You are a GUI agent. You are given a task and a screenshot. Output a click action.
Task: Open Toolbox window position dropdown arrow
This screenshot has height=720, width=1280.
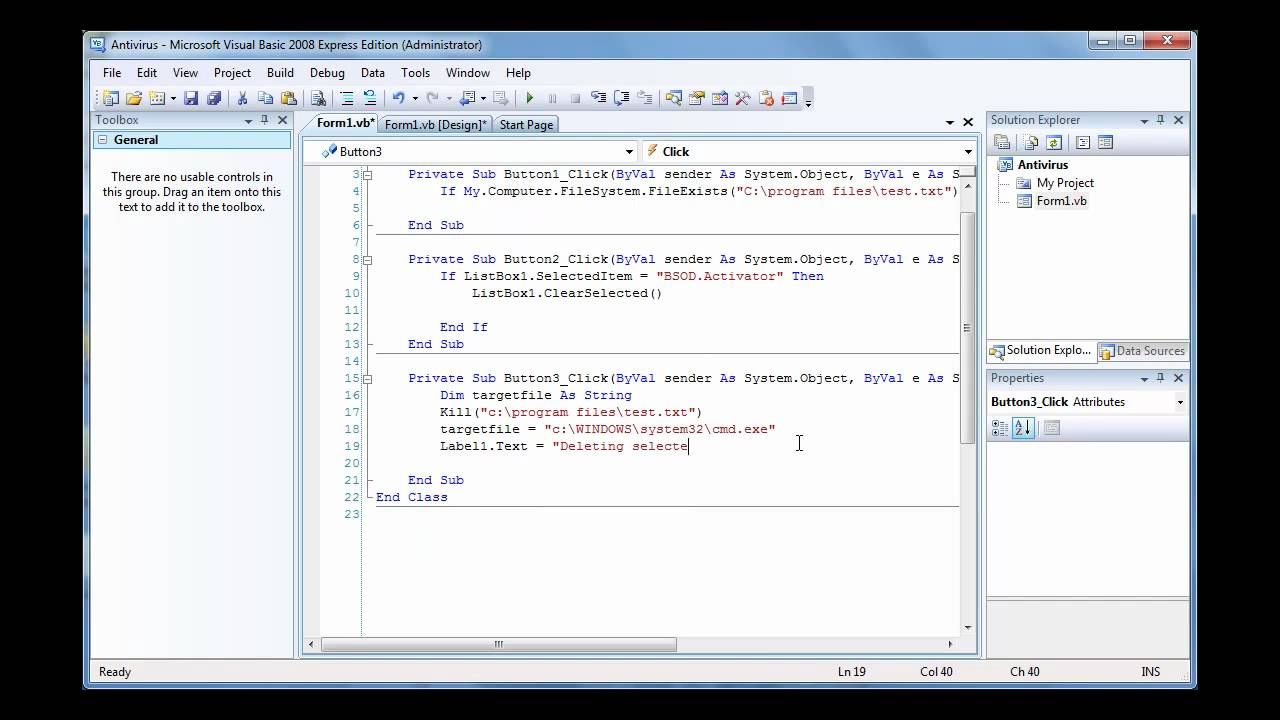(x=249, y=121)
